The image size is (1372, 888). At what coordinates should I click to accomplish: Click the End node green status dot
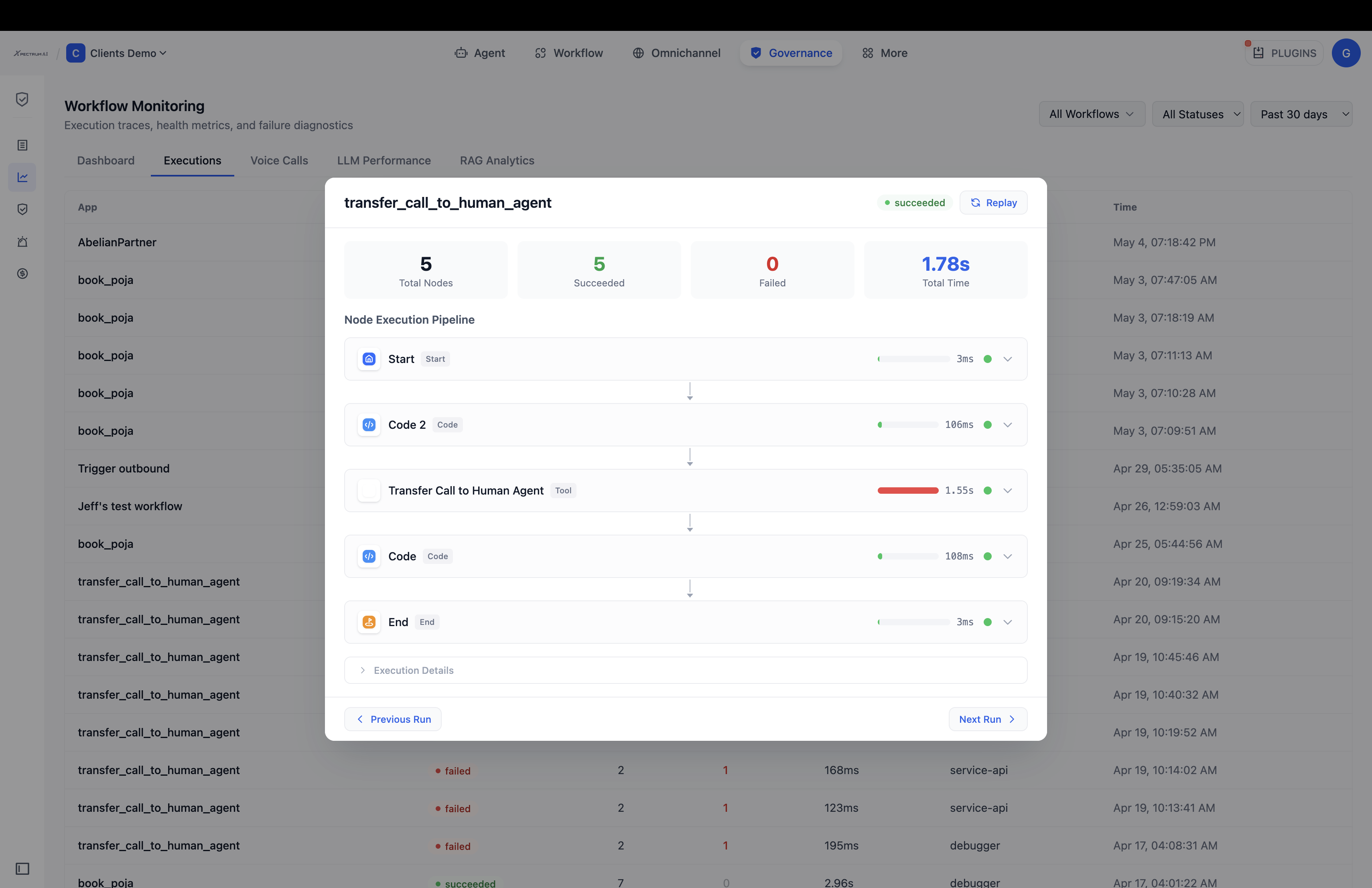tap(988, 622)
